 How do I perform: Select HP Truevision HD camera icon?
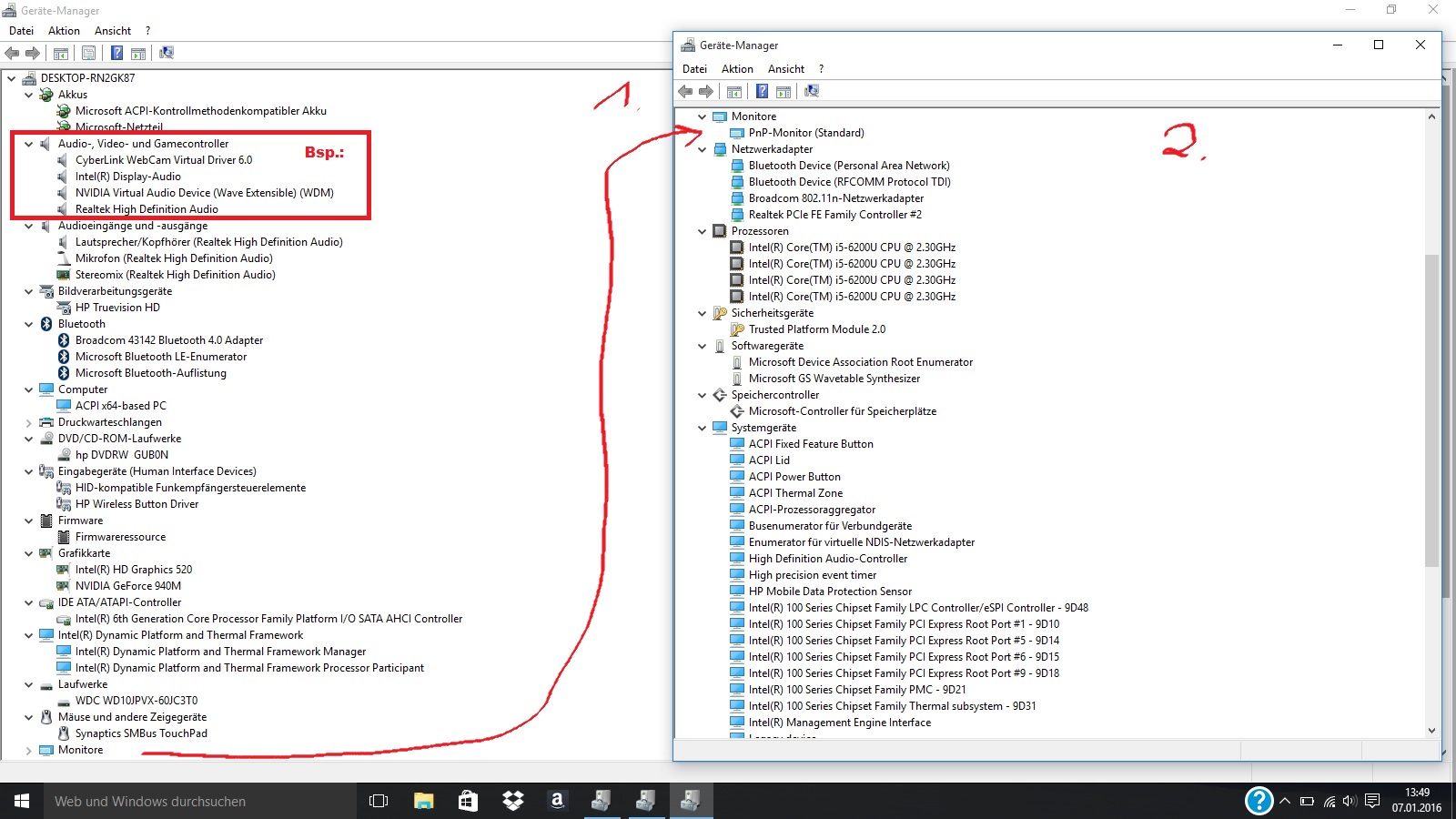(64, 308)
